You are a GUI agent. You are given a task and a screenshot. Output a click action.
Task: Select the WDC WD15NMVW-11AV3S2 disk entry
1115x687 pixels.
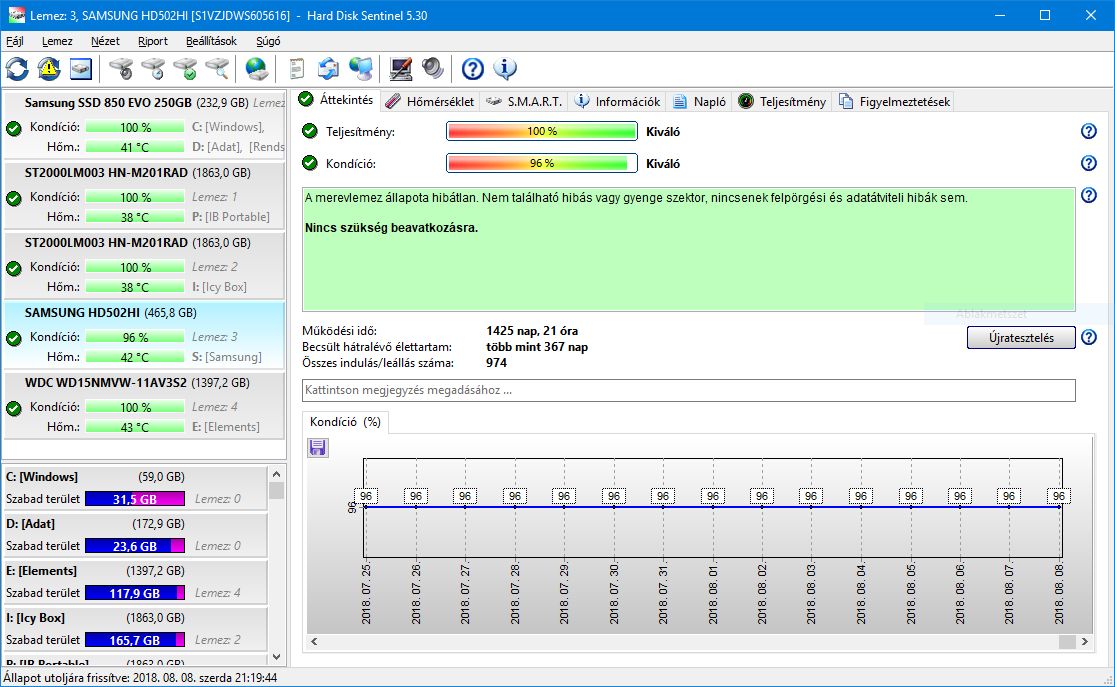[144, 405]
